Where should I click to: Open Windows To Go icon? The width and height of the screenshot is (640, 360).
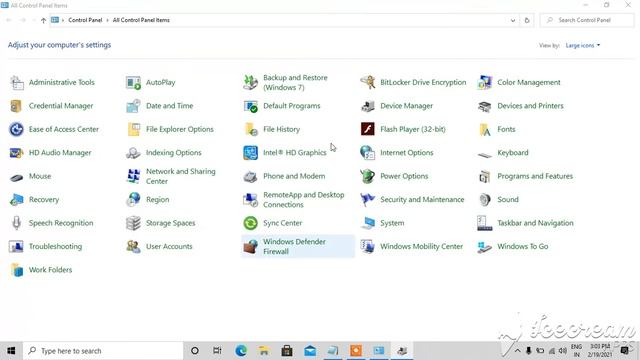(484, 247)
